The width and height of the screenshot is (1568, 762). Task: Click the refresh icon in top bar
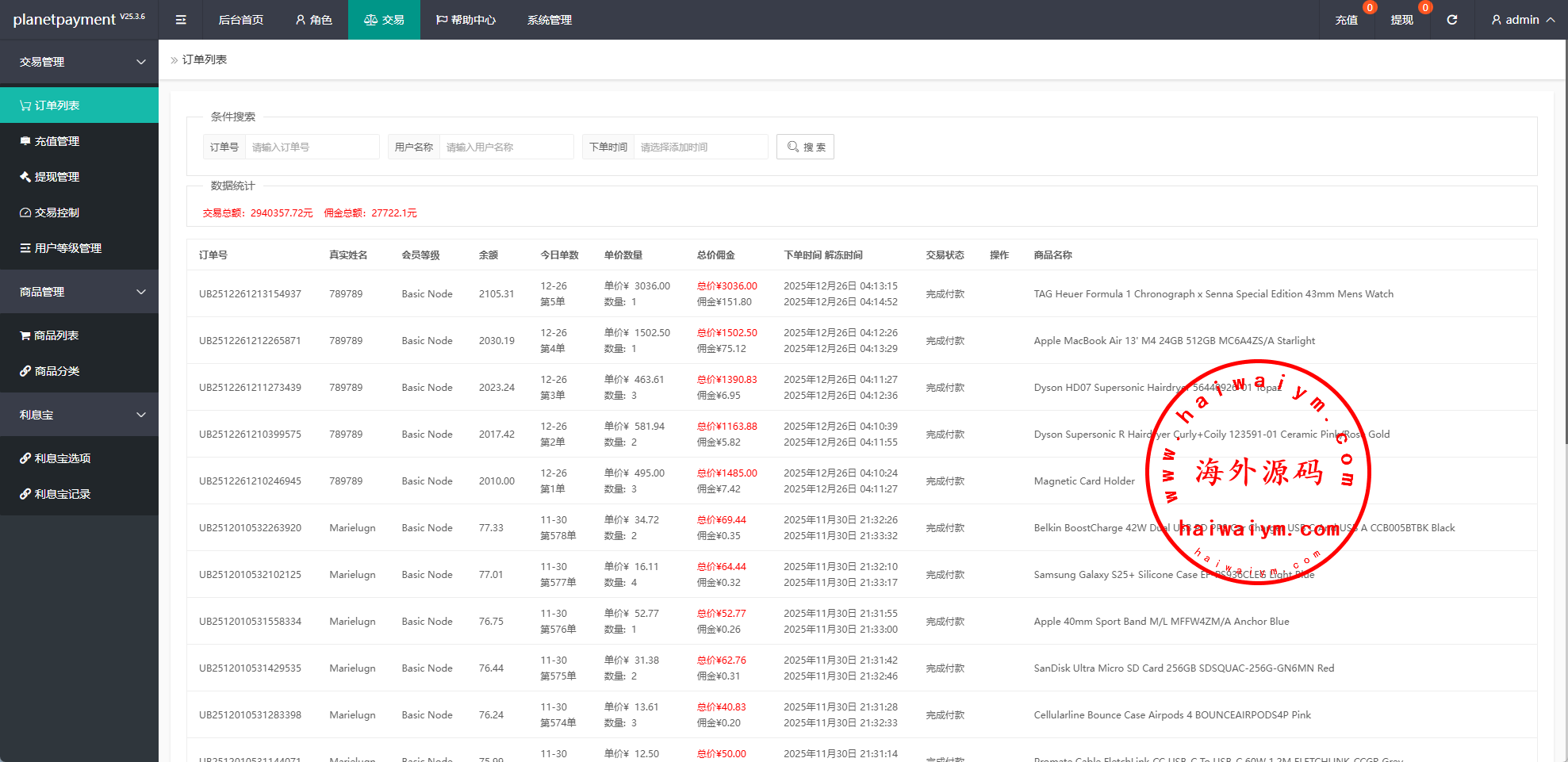point(1451,20)
